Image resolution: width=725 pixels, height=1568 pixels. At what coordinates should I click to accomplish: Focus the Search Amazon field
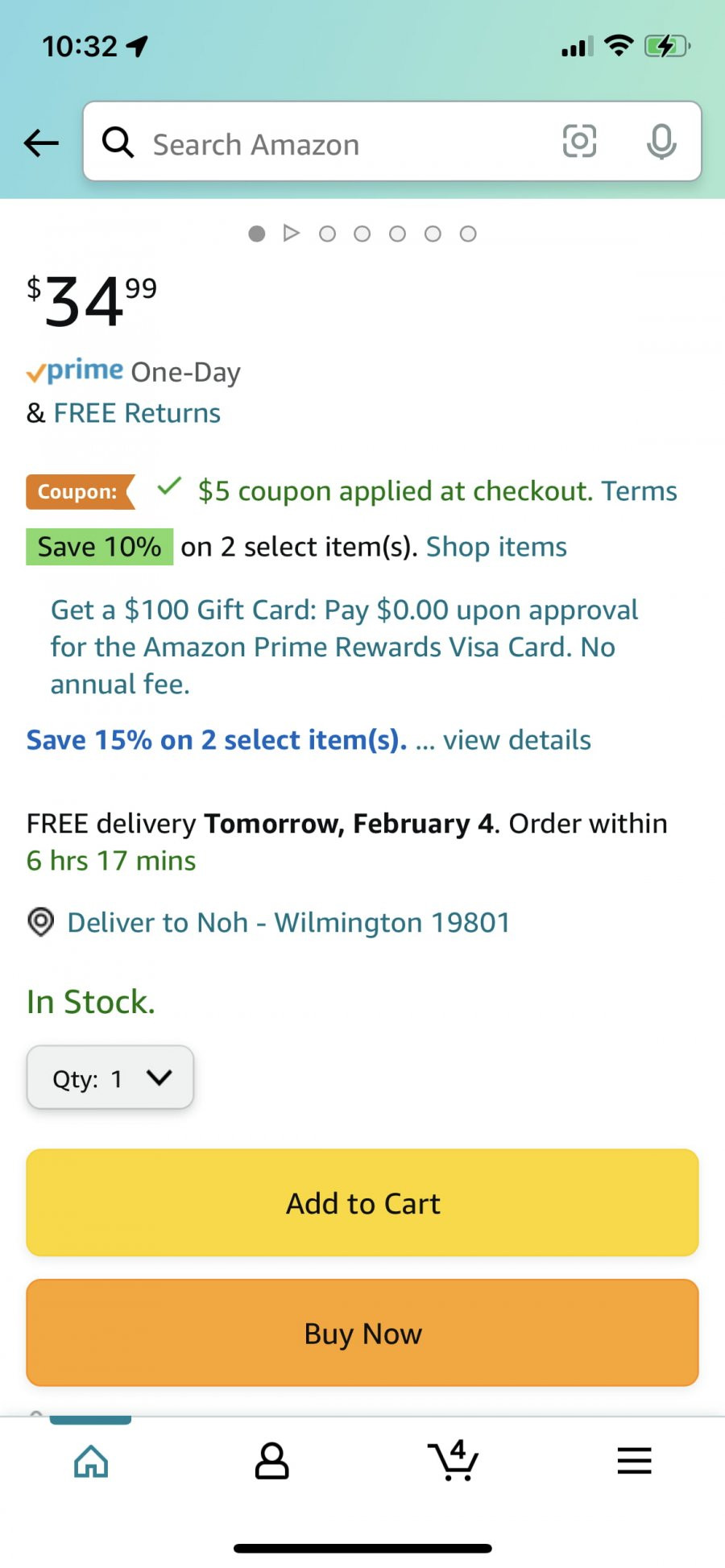338,142
